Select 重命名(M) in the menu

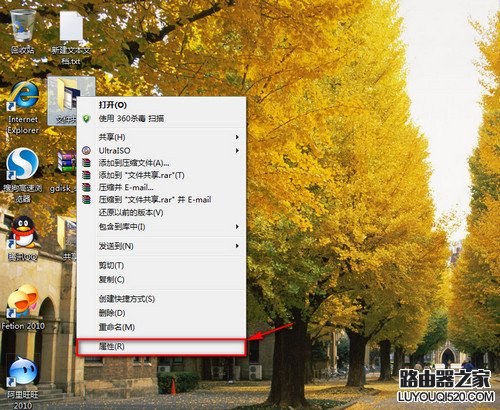[x=162, y=327]
